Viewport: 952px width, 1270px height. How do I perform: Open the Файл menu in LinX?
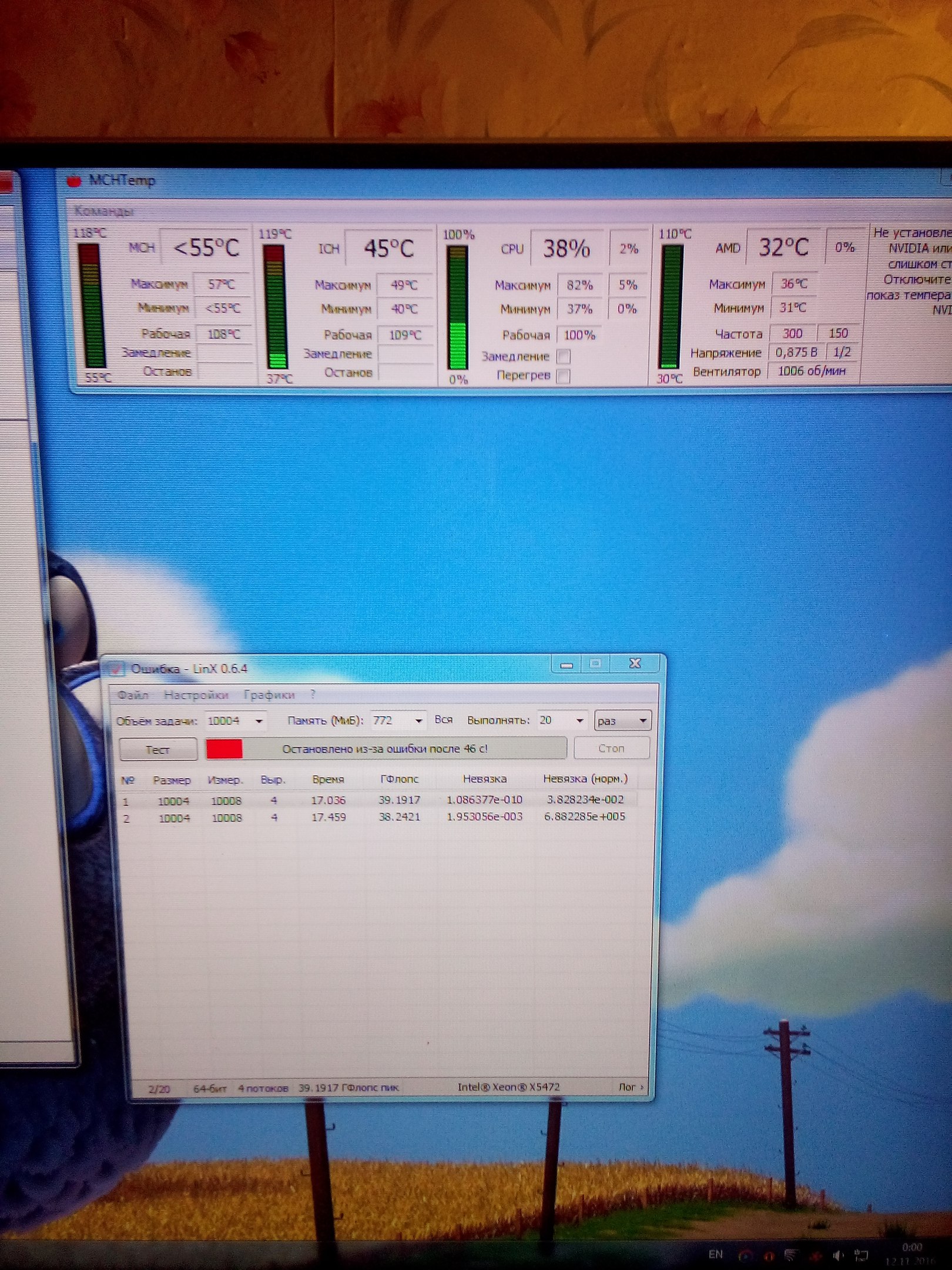pyautogui.click(x=133, y=695)
